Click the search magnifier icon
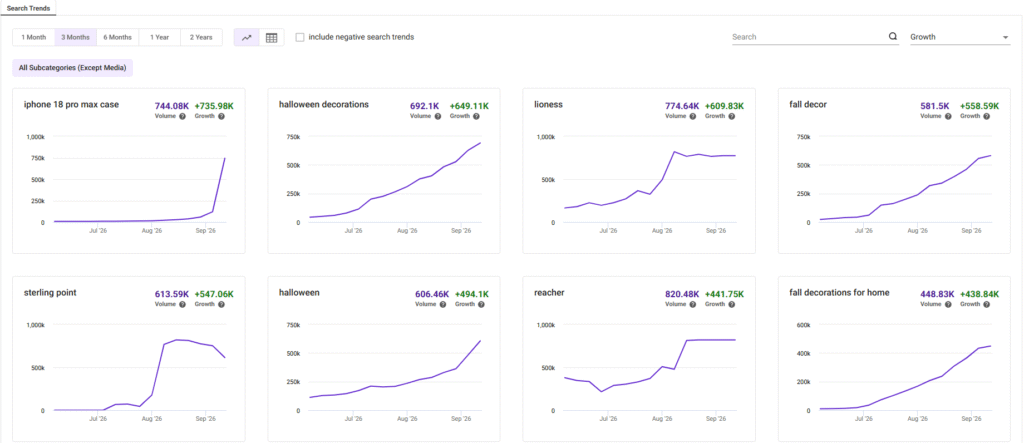The height and width of the screenshot is (443, 1024). tap(893, 37)
